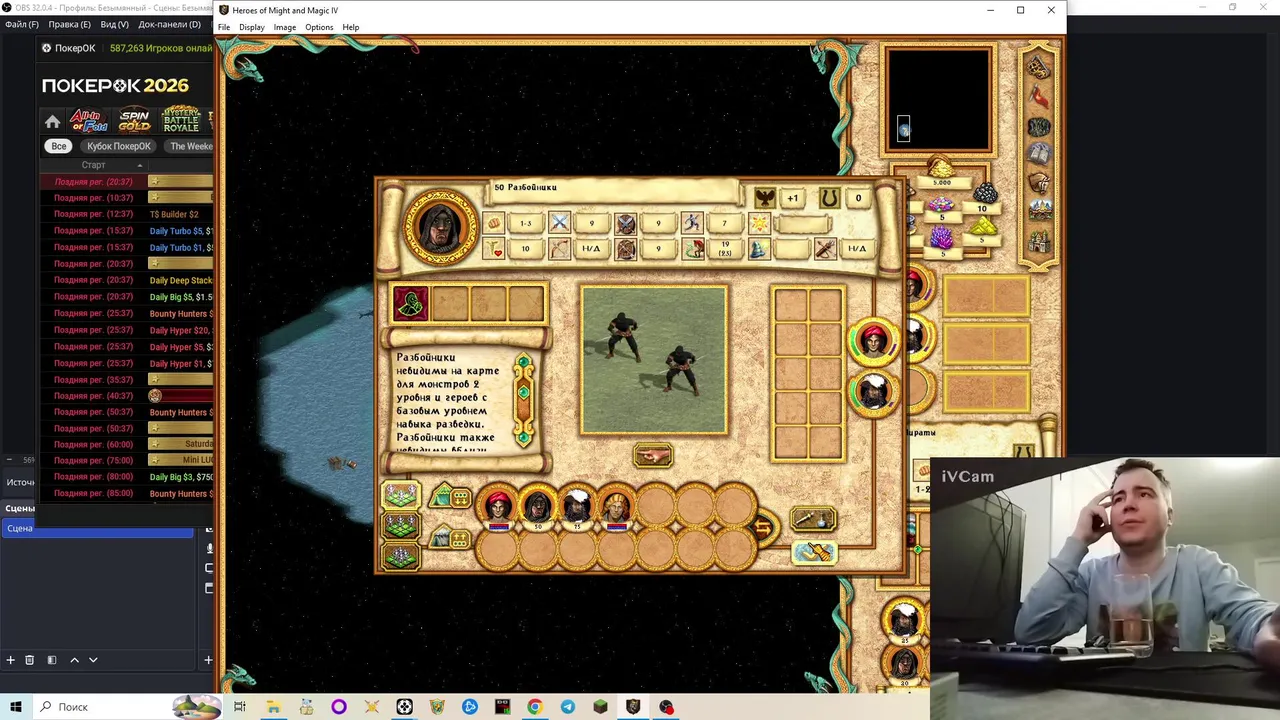Click the running figure speed icon
This screenshot has height=720, width=1280.
pos(692,223)
